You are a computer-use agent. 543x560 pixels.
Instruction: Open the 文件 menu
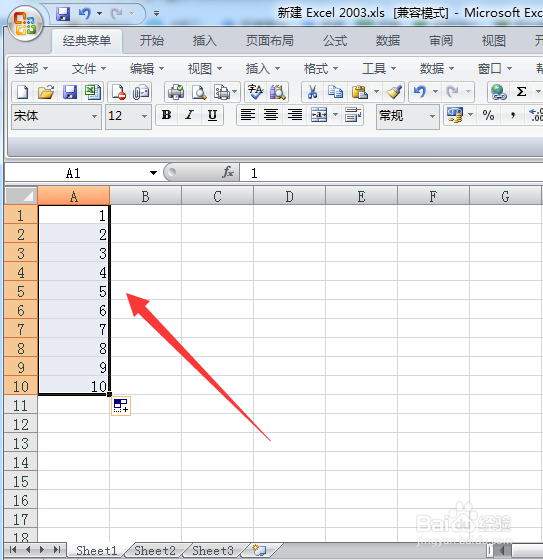[89, 68]
